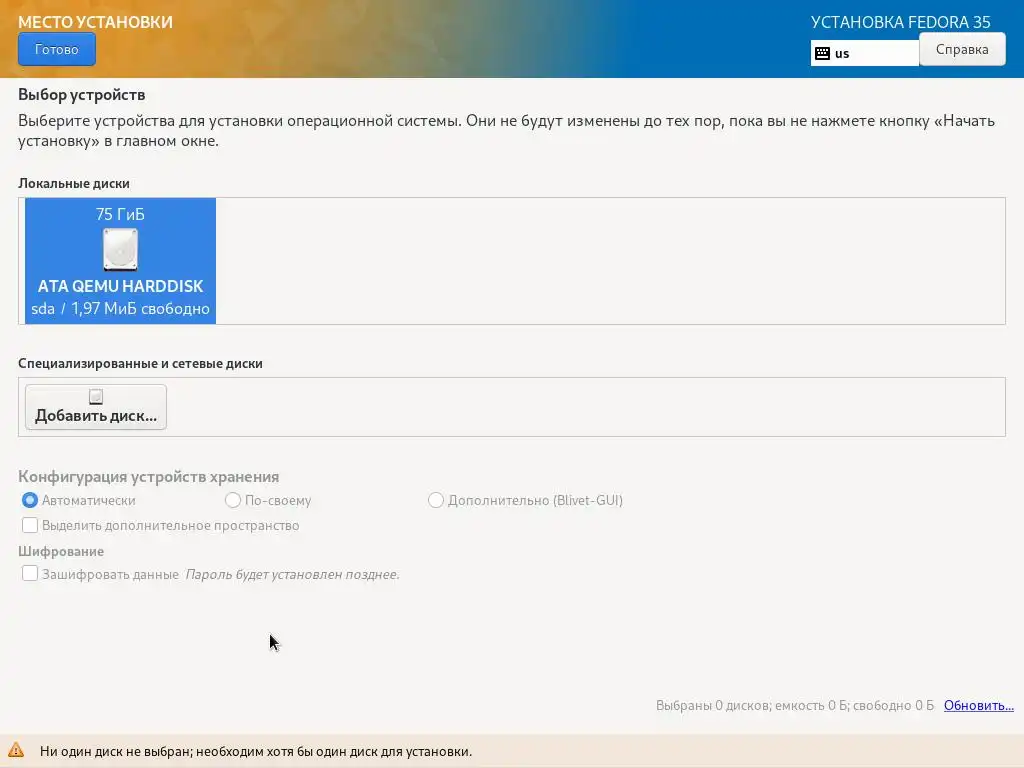Click the Обновить... link
1024x768 pixels.
tap(978, 705)
